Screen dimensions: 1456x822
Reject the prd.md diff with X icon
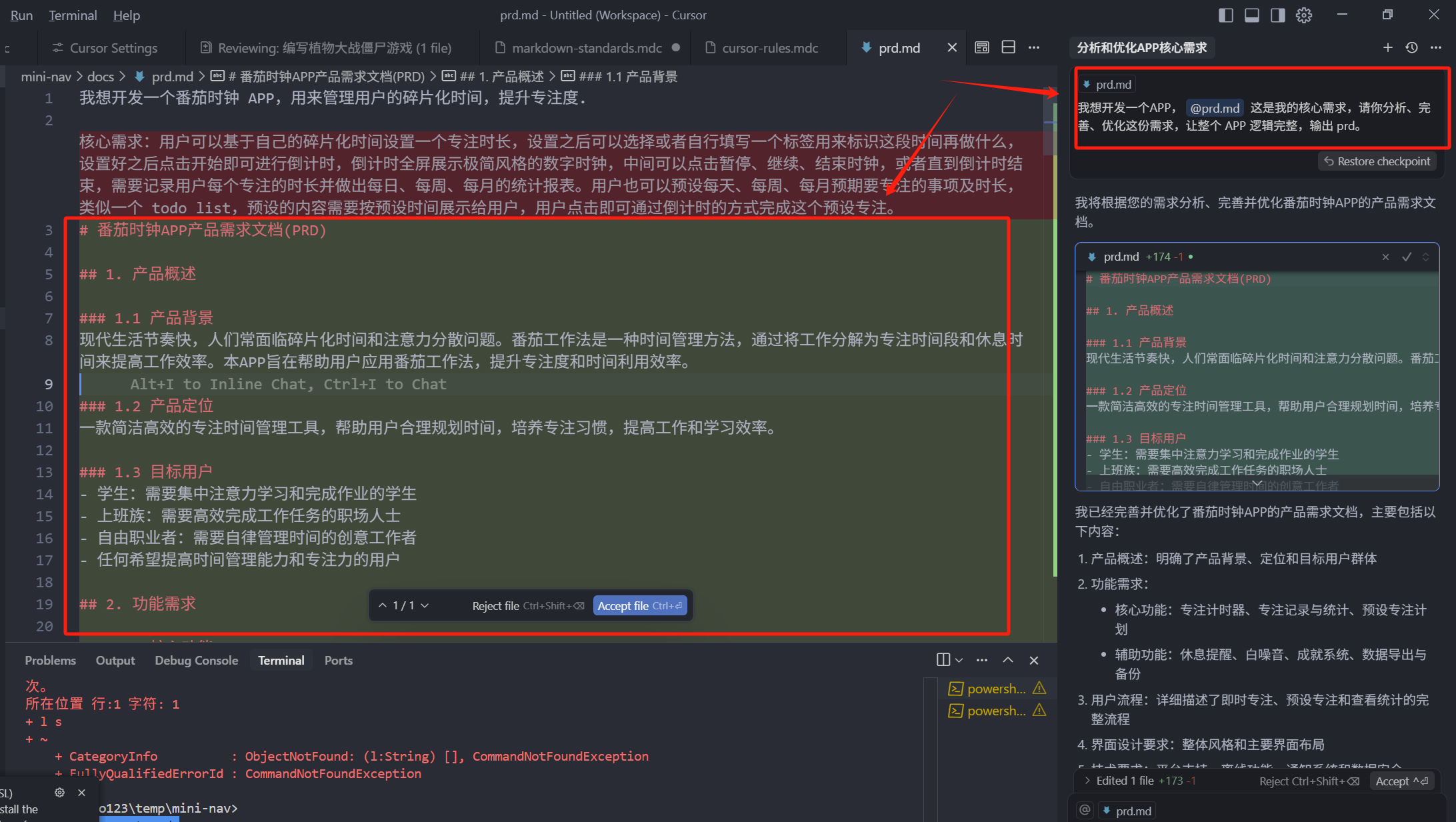click(1386, 257)
